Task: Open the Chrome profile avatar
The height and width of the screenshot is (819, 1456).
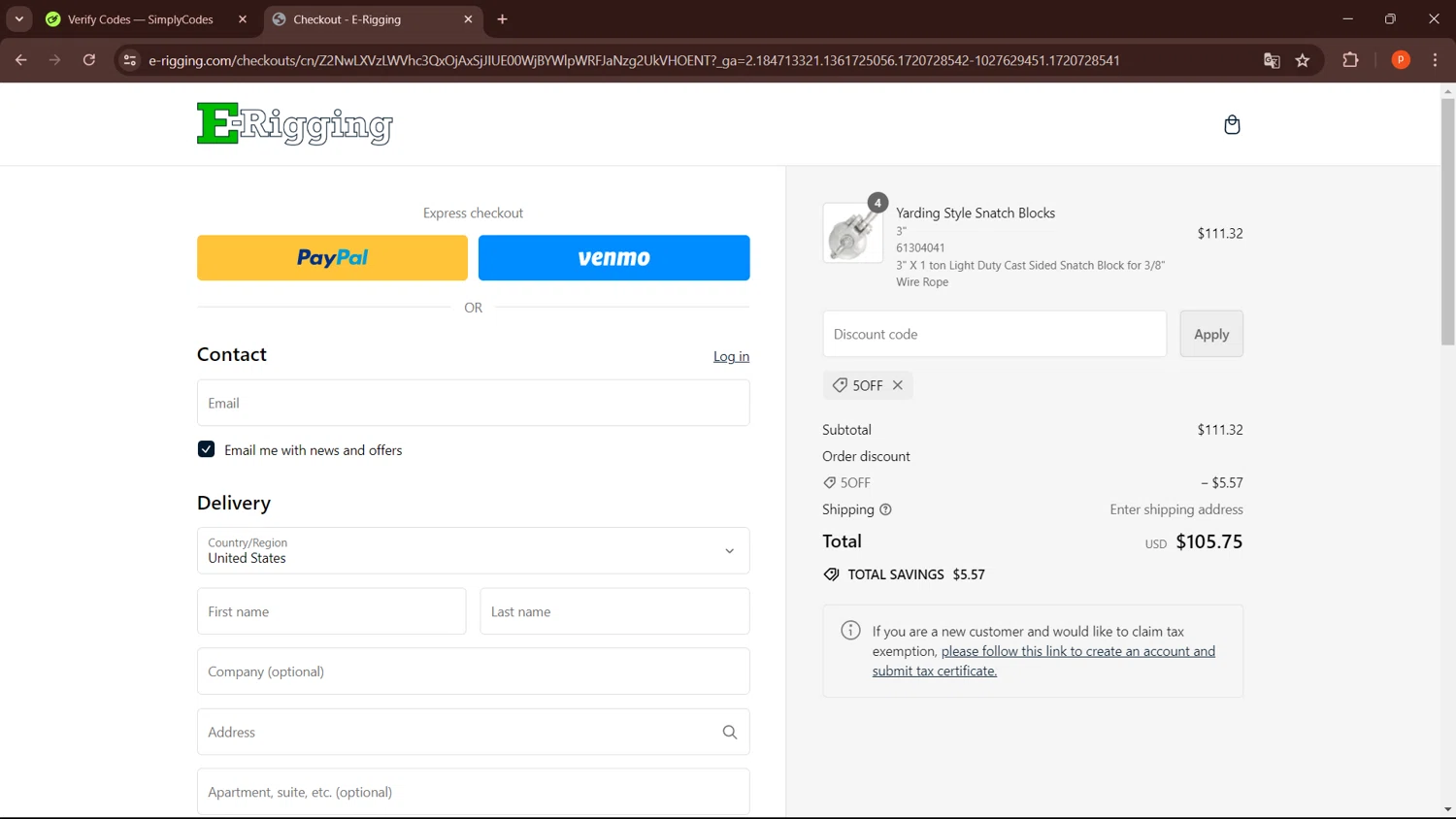Action: coord(1401,60)
